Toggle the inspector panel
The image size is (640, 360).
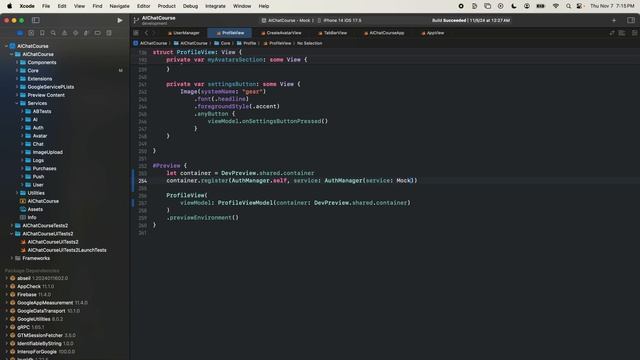click(x=631, y=20)
